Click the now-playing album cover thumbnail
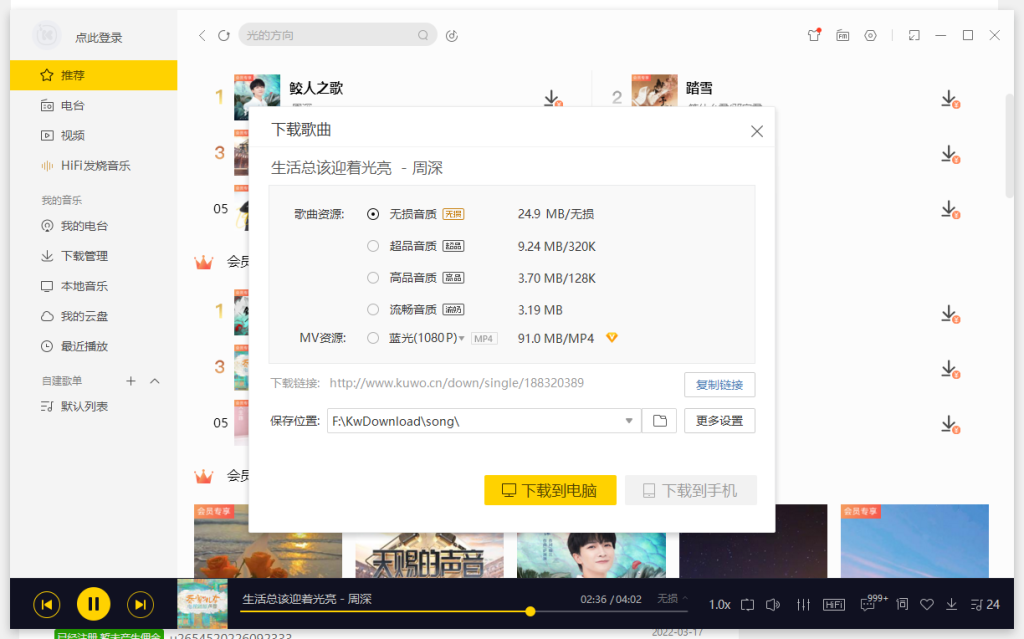 (202, 604)
